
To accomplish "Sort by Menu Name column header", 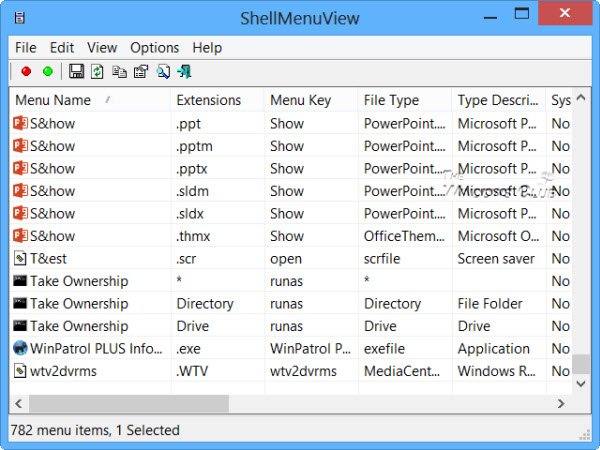I will pyautogui.click(x=60, y=100).
